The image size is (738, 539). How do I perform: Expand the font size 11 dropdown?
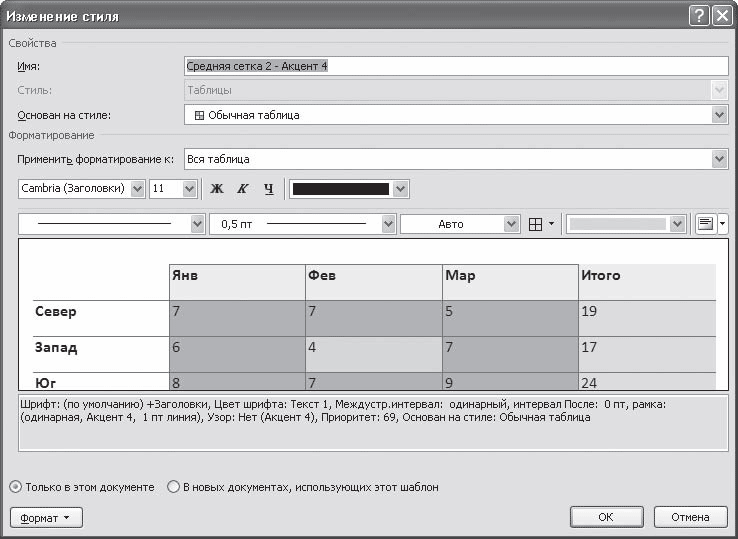[x=189, y=189]
